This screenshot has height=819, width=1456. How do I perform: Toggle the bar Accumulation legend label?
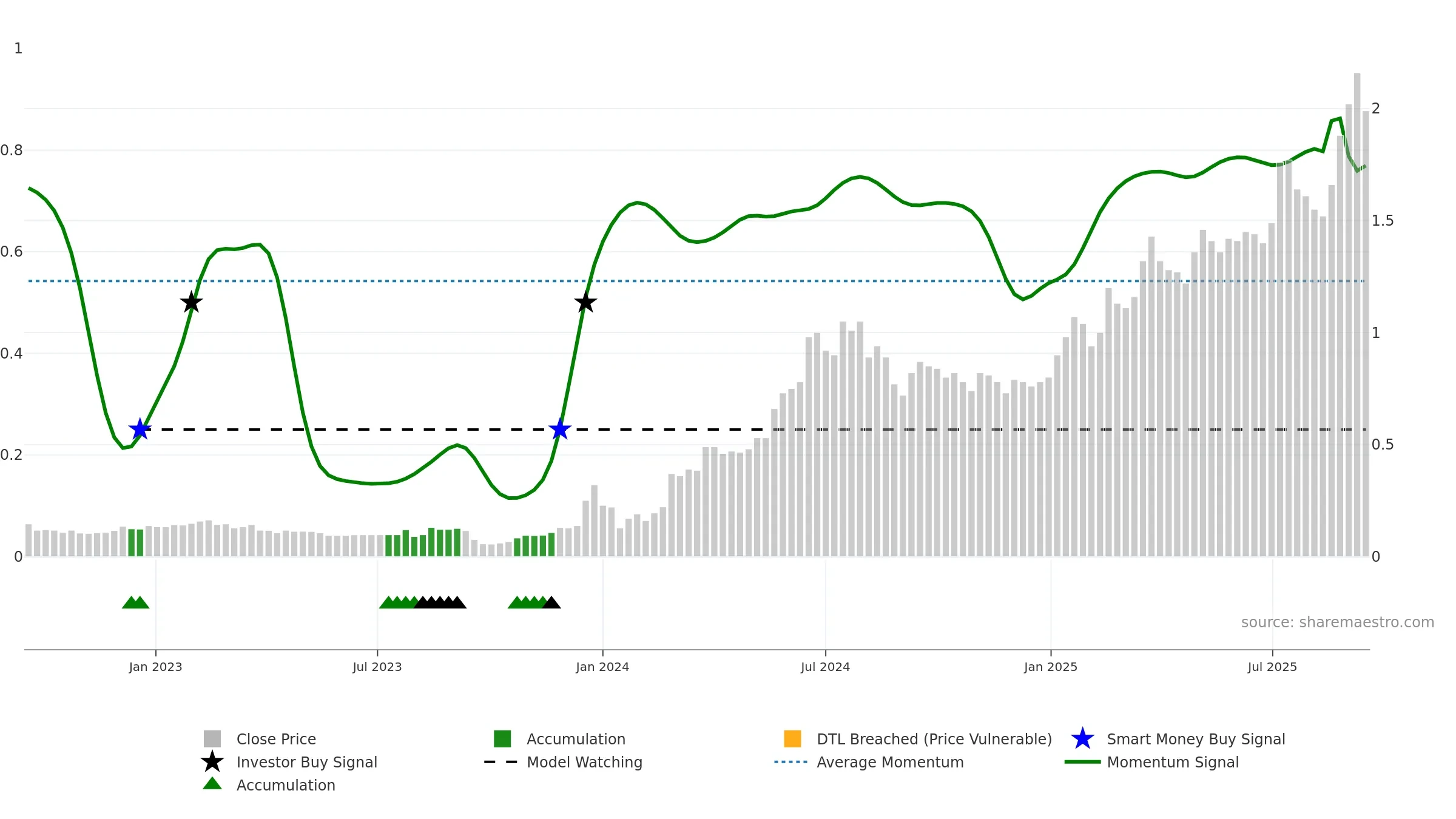click(x=576, y=739)
